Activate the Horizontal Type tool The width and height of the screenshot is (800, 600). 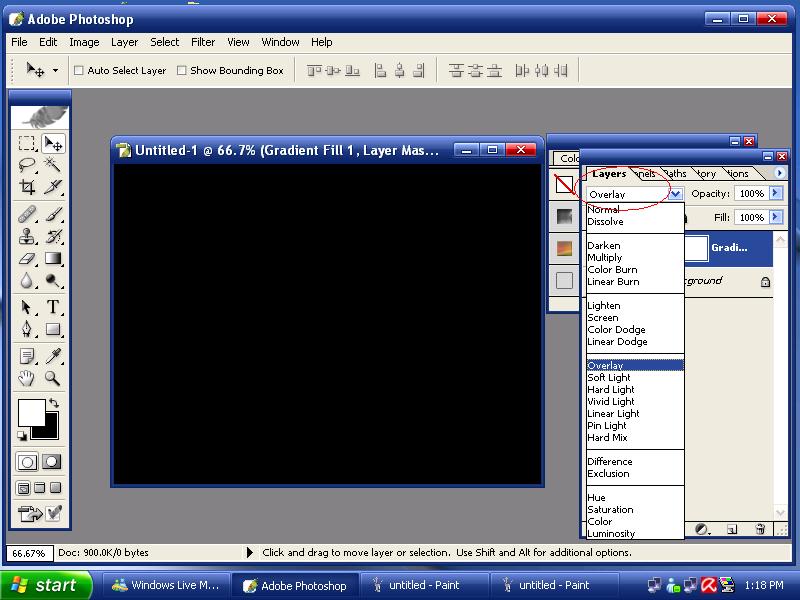pos(53,307)
